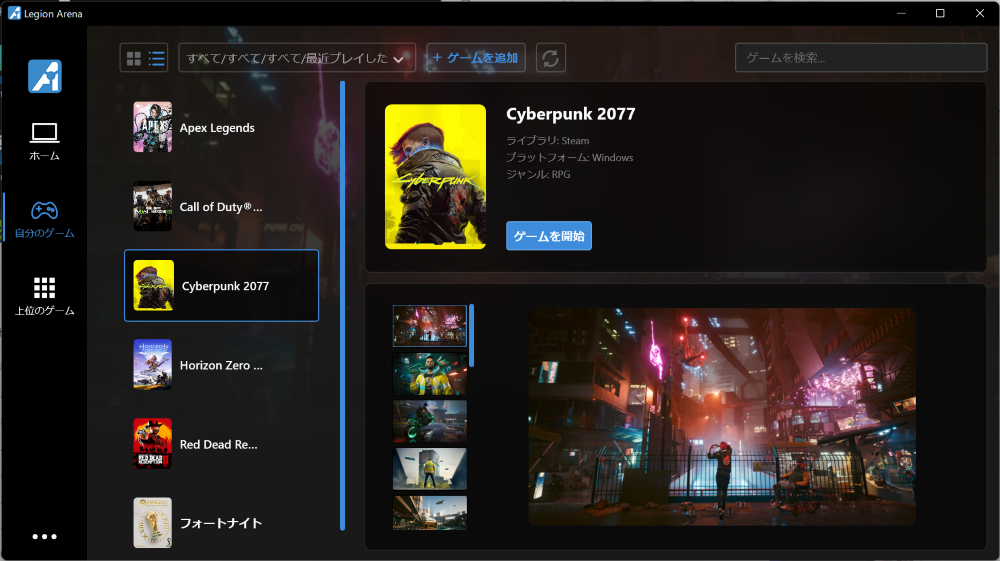Select Apex Legends in game list
Image resolution: width=1000 pixels, height=561 pixels.
[221, 128]
